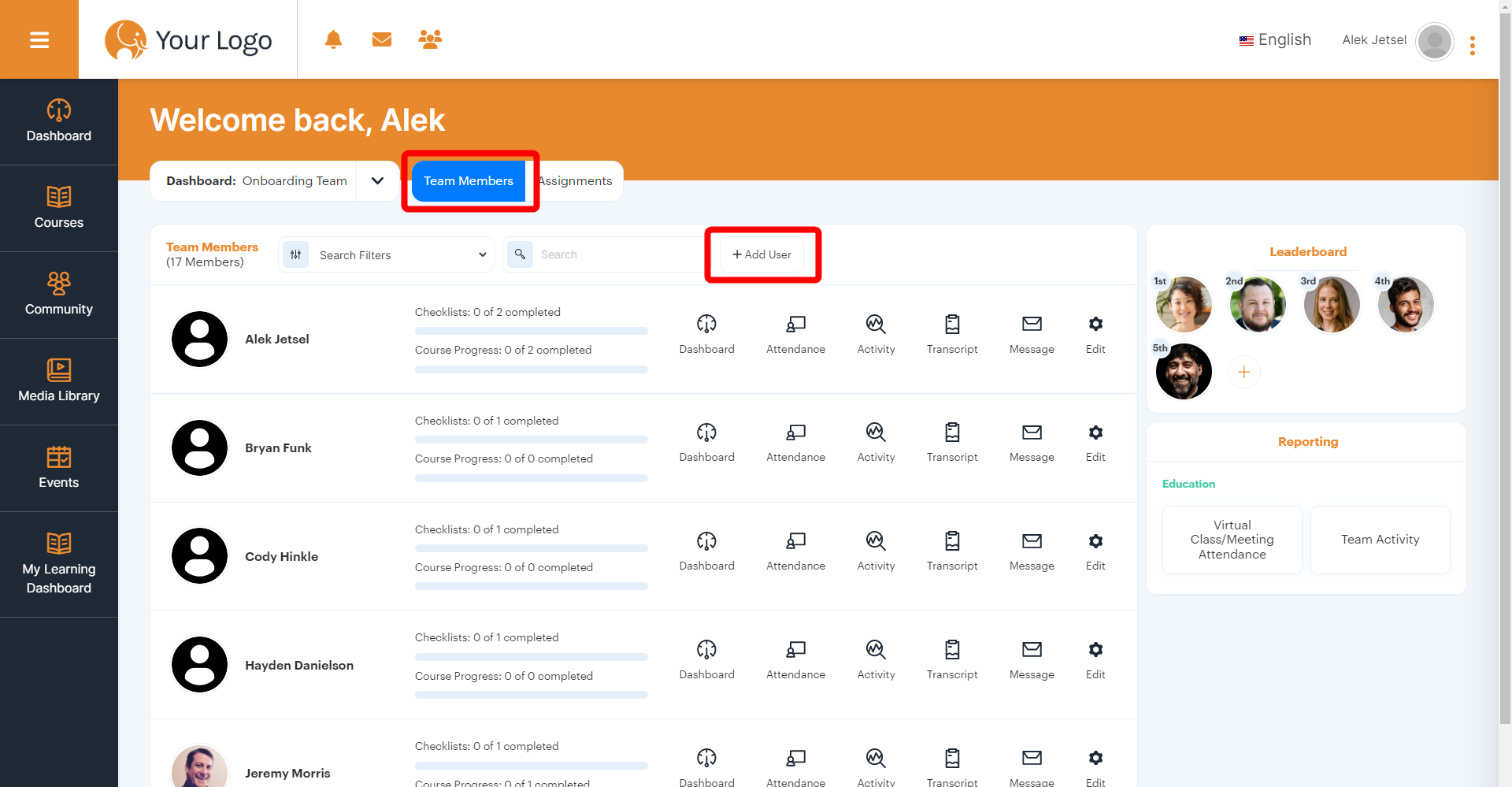Open the three-dot options menu
The height and width of the screenshot is (787, 1512).
pyautogui.click(x=1472, y=46)
